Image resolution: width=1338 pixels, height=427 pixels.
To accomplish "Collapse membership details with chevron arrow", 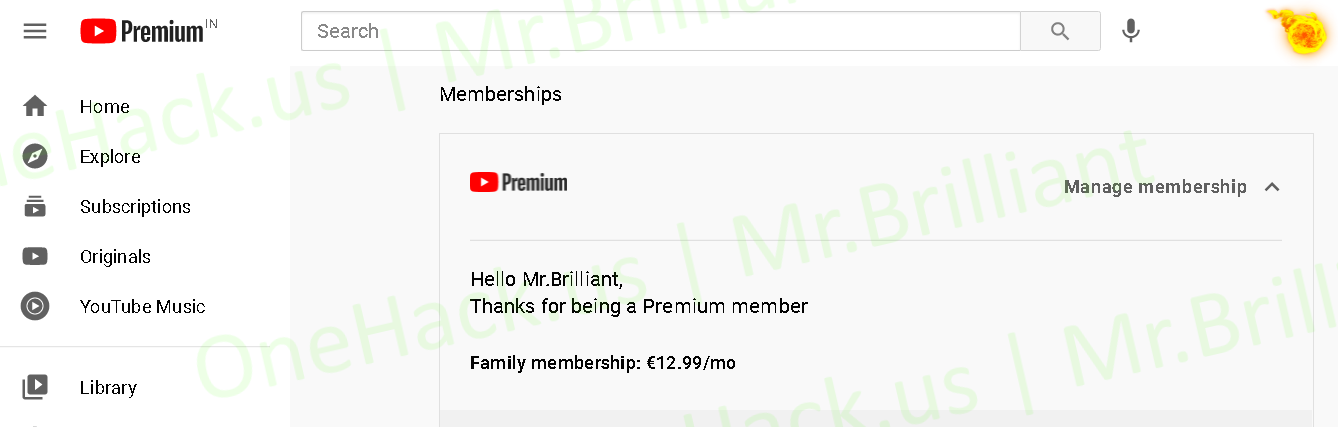I will pos(1272,187).
